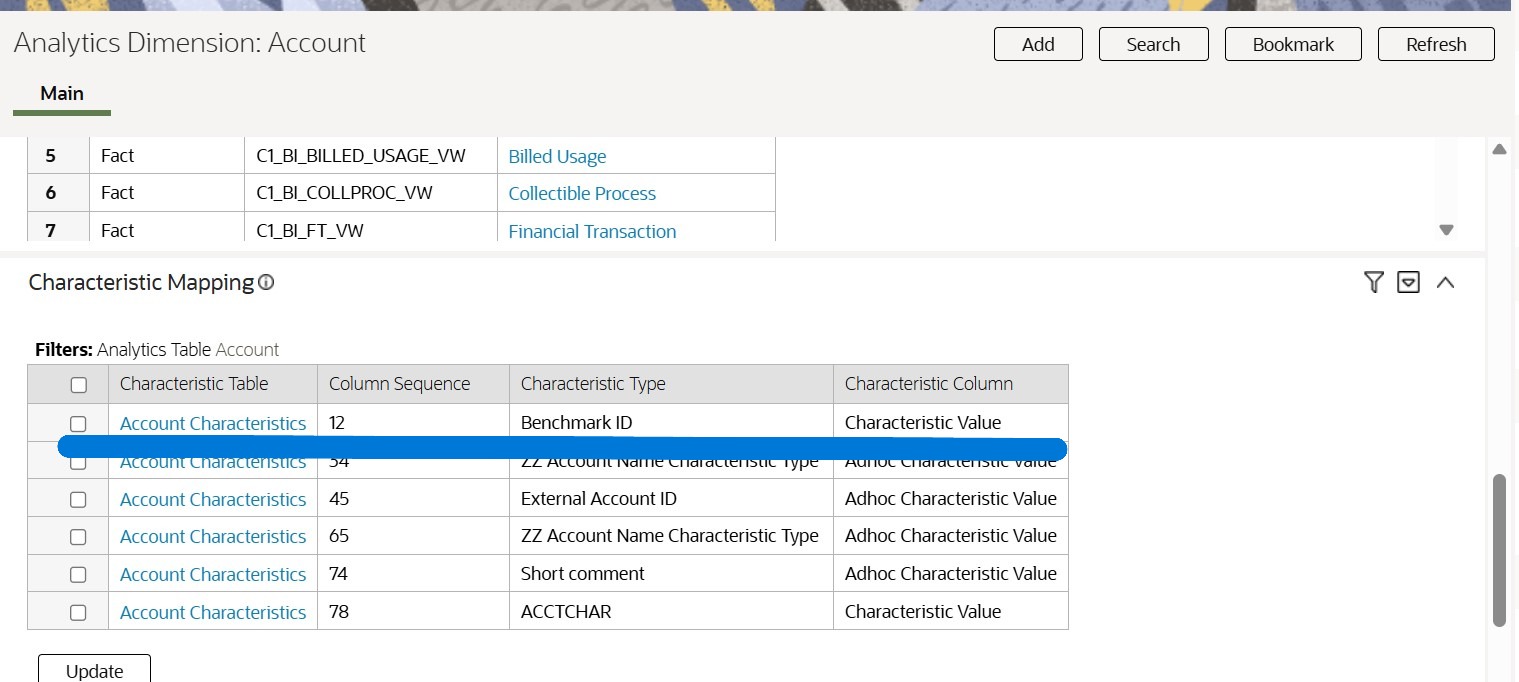The image size is (1519, 682).
Task: Open the Financial Transaction link
Action: 591,231
